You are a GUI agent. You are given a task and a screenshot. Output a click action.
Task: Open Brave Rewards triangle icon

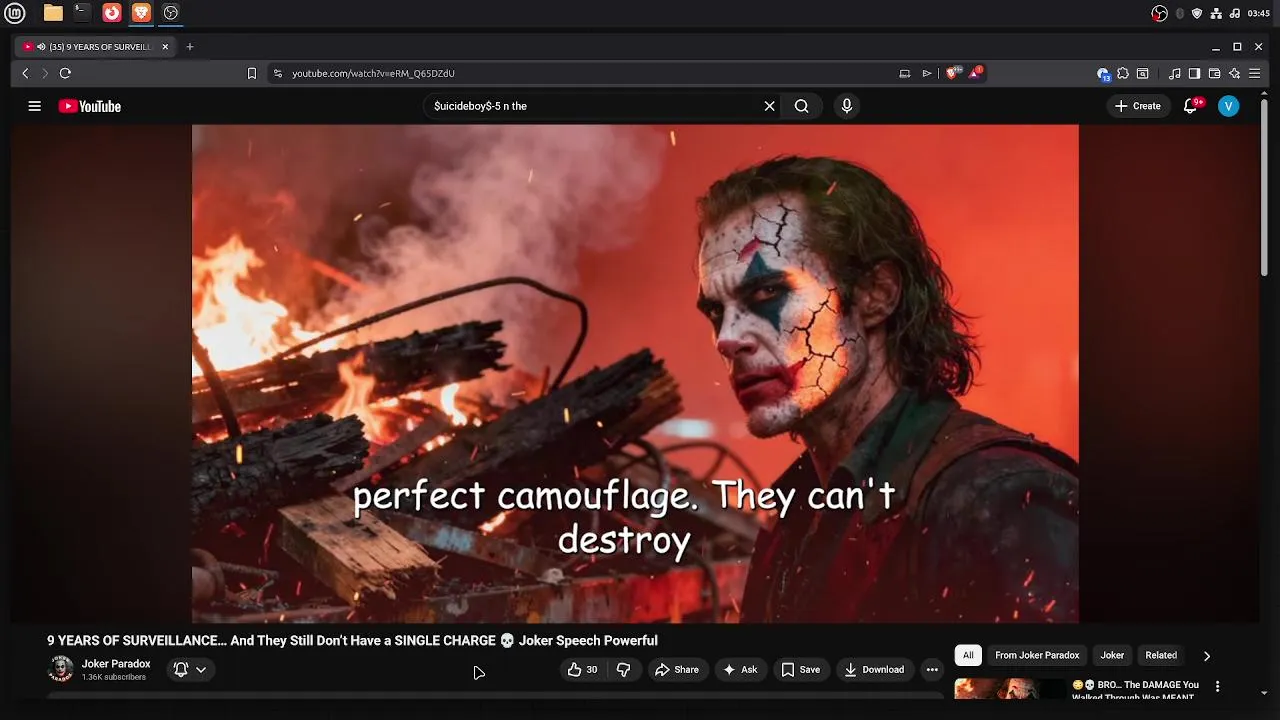pyautogui.click(x=975, y=73)
